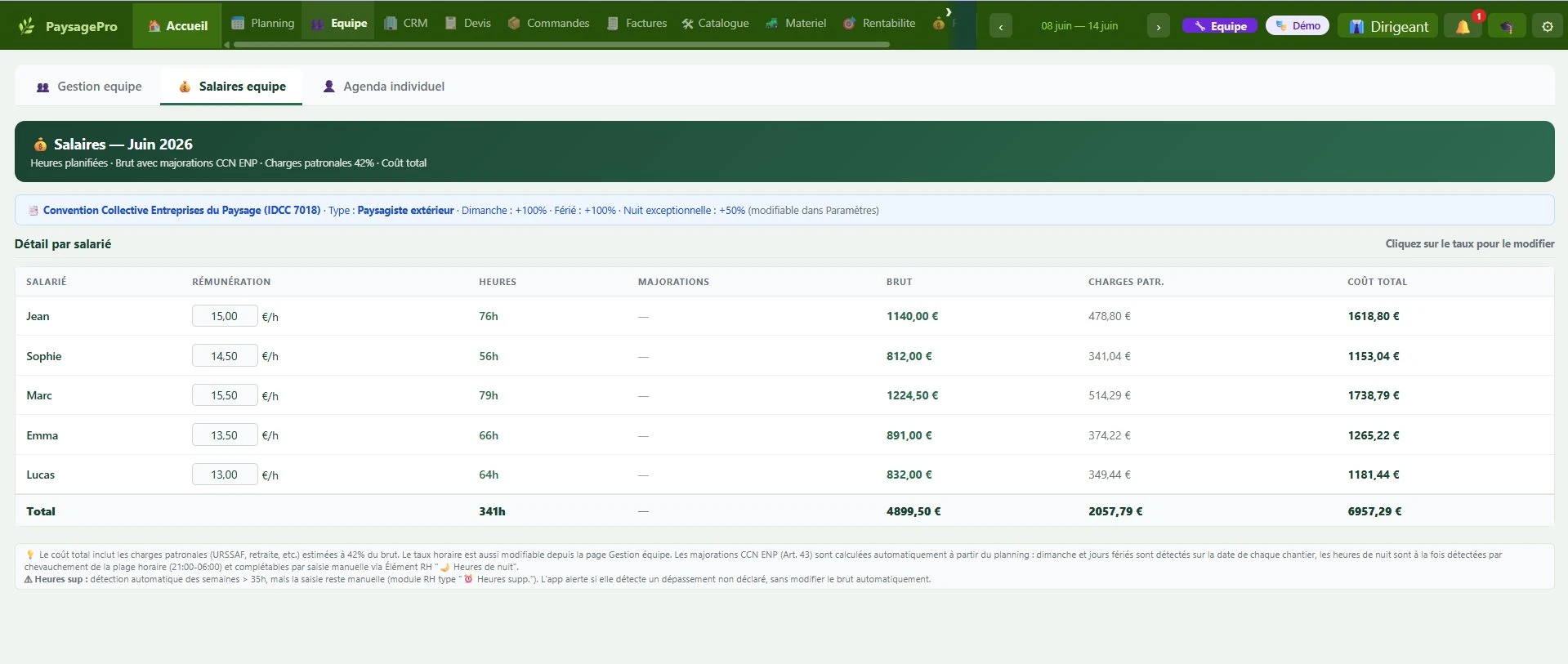Click the Démo button
The width and height of the screenshot is (1568, 664).
click(x=1298, y=26)
